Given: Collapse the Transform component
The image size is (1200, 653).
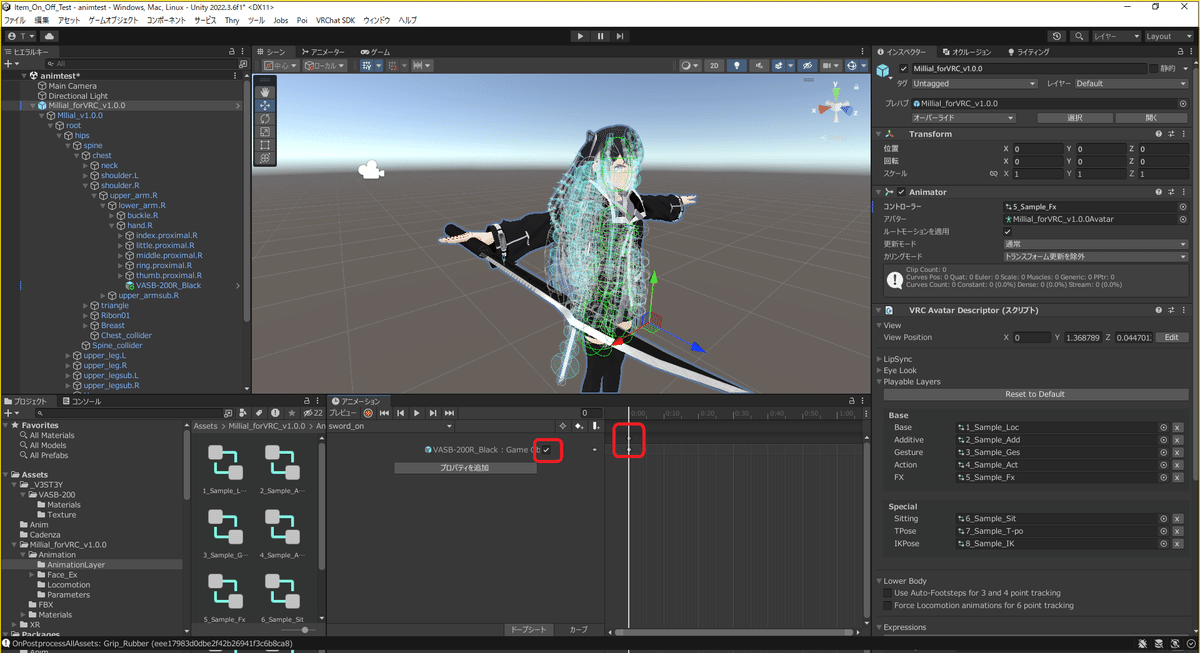Looking at the screenshot, I should coord(881,134).
